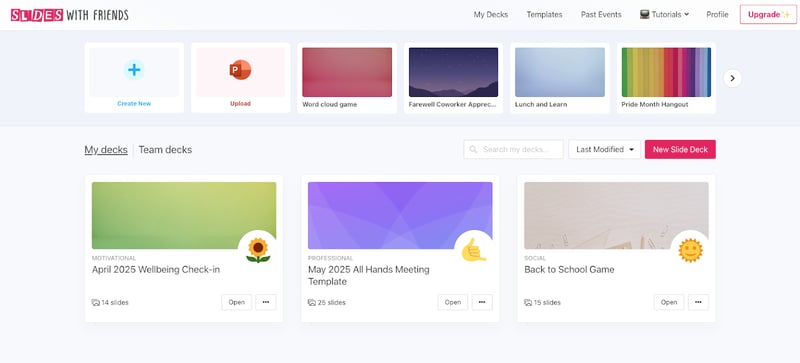800x363 pixels.
Task: Click the Lunch and Learn caption
Action: tap(541, 105)
